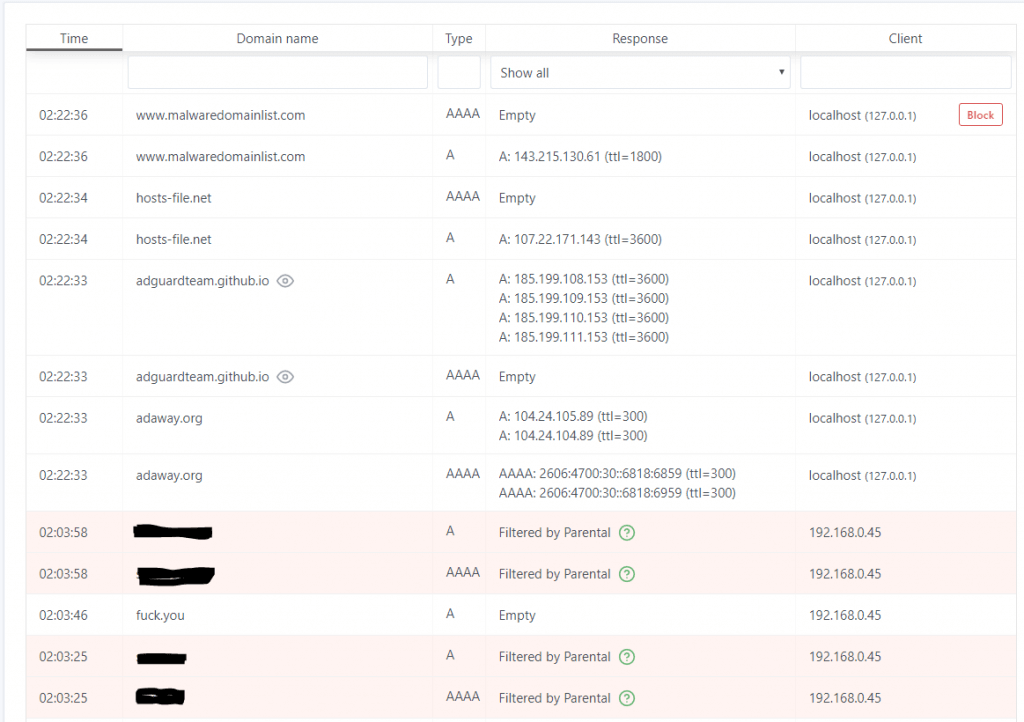This screenshot has width=1024, height=722.
Task: Click response A: 185.199.111.153 (ttl=3600)
Action: (584, 337)
